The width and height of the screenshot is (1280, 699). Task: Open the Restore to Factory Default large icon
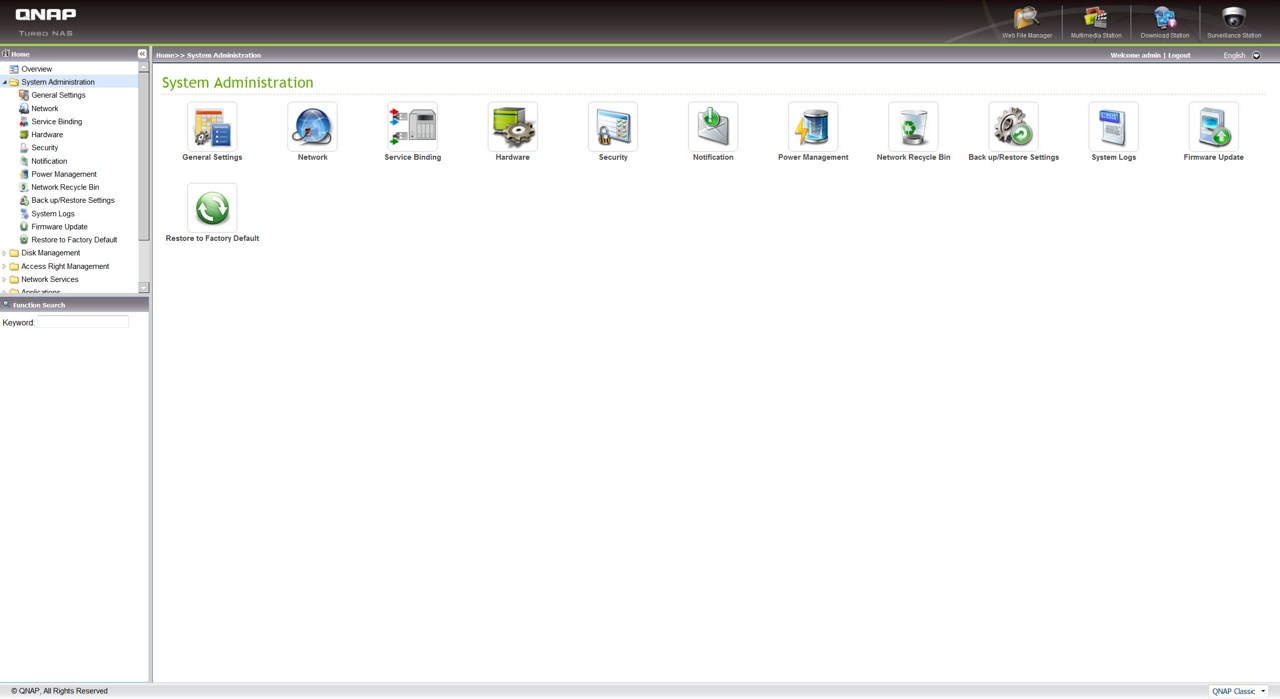212,208
